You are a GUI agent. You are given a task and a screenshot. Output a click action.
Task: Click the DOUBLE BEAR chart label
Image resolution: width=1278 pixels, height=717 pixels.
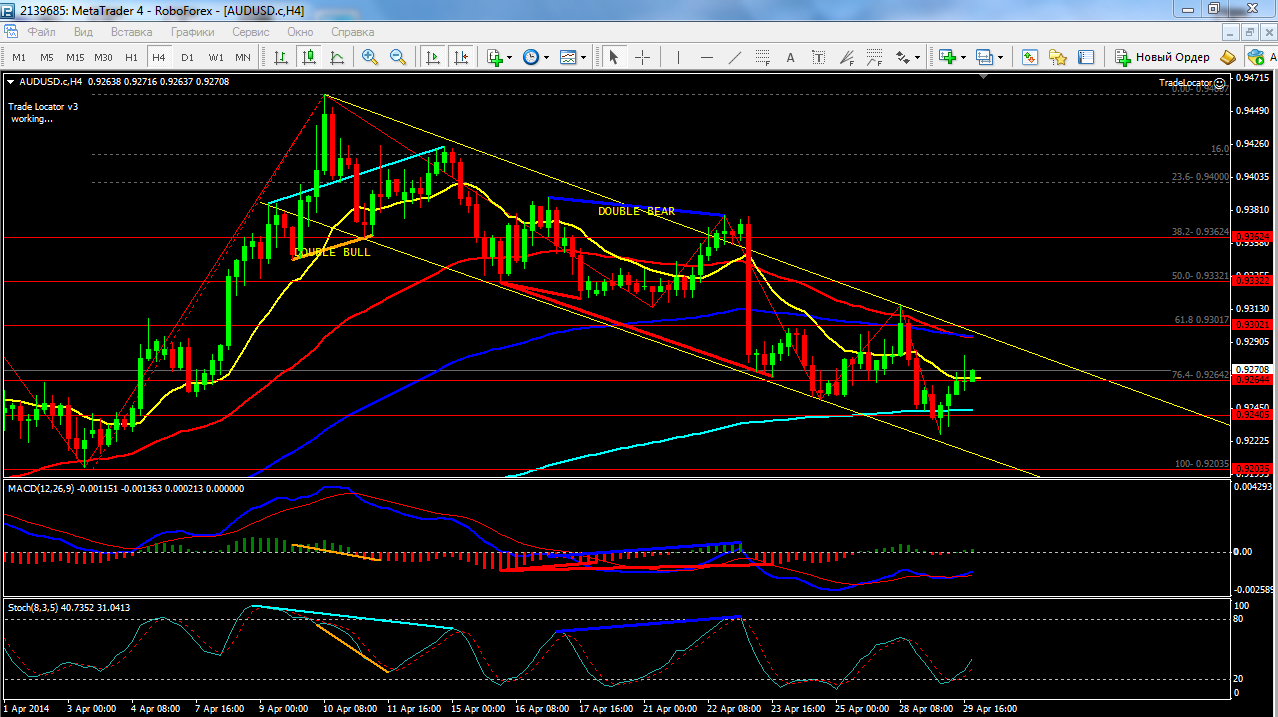637,211
